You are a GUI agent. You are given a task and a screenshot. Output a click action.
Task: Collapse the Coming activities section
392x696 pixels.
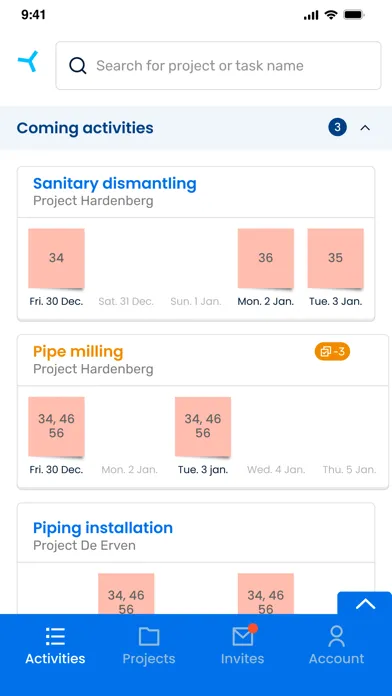point(365,128)
